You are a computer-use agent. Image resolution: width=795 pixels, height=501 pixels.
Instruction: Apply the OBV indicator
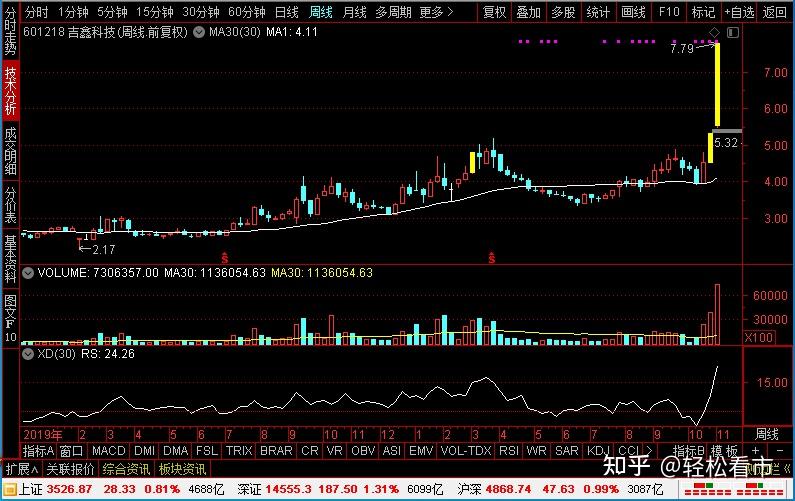[363, 450]
